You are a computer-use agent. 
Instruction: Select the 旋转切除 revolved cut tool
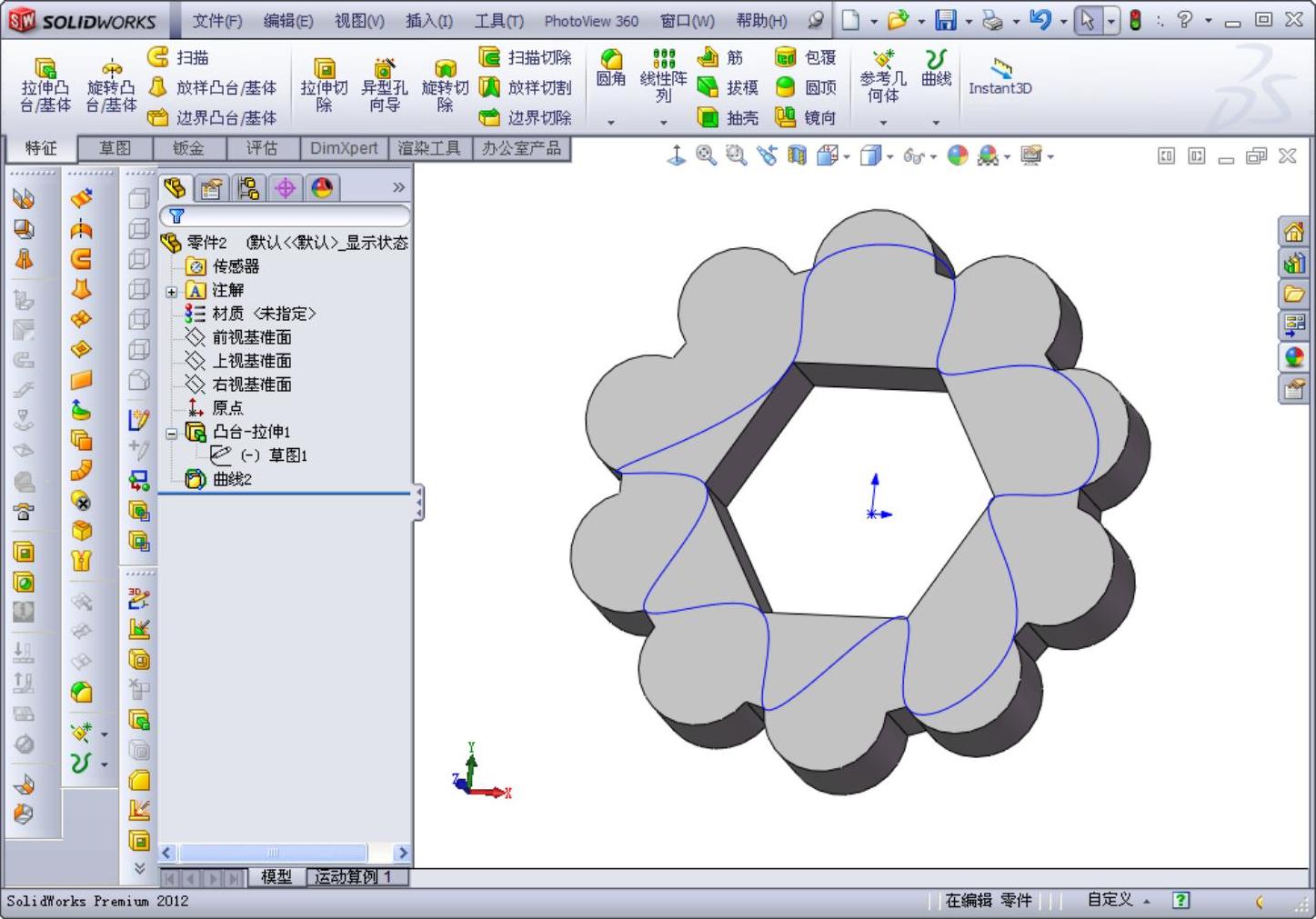(445, 85)
